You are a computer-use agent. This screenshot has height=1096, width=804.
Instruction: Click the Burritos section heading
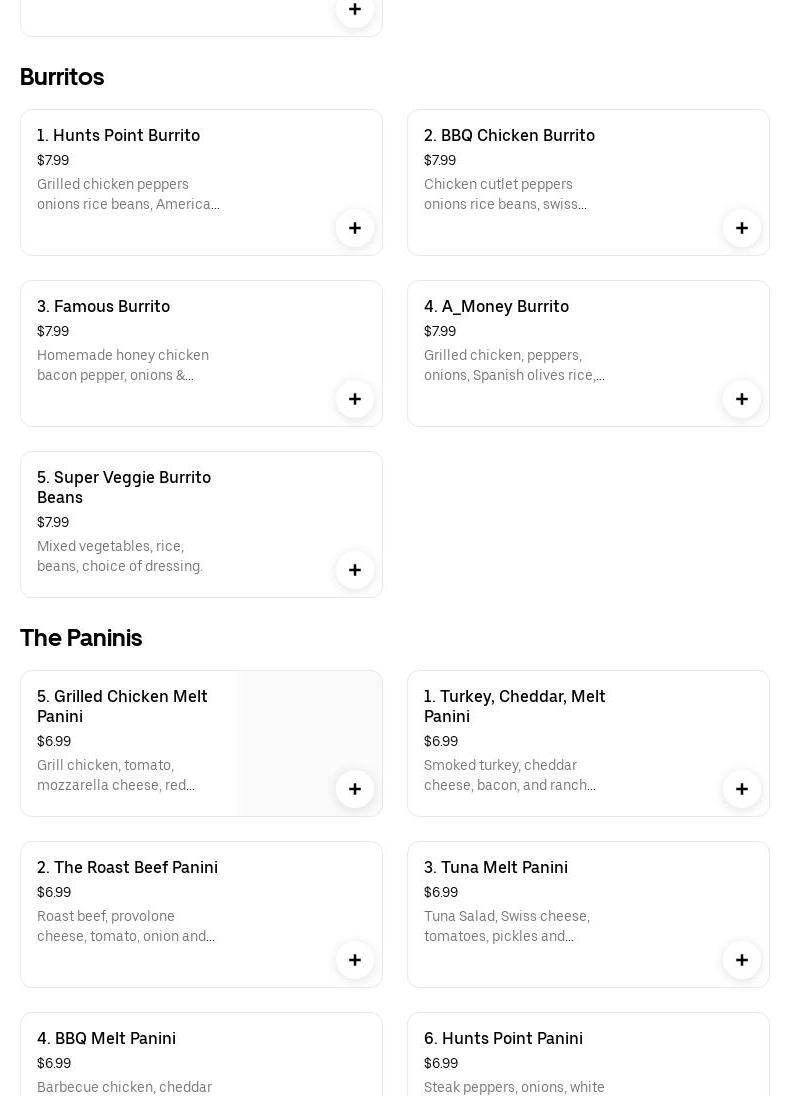pos(62,77)
